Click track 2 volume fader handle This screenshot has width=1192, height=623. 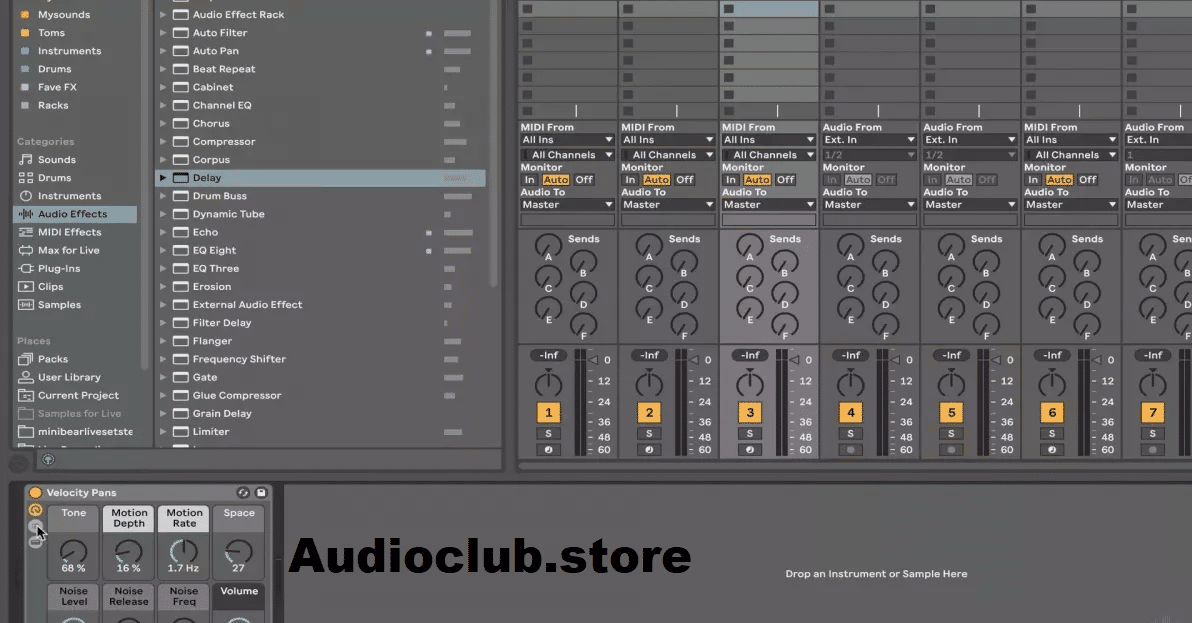click(693, 359)
